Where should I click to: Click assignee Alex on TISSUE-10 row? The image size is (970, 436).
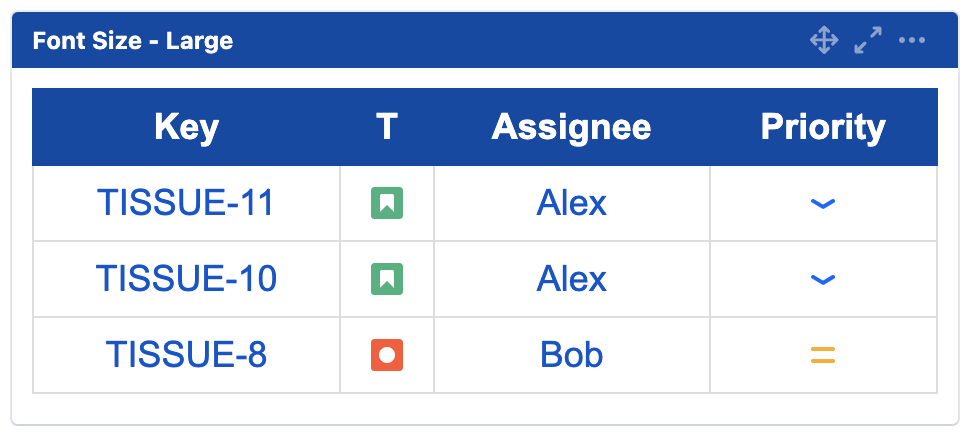[x=571, y=279]
